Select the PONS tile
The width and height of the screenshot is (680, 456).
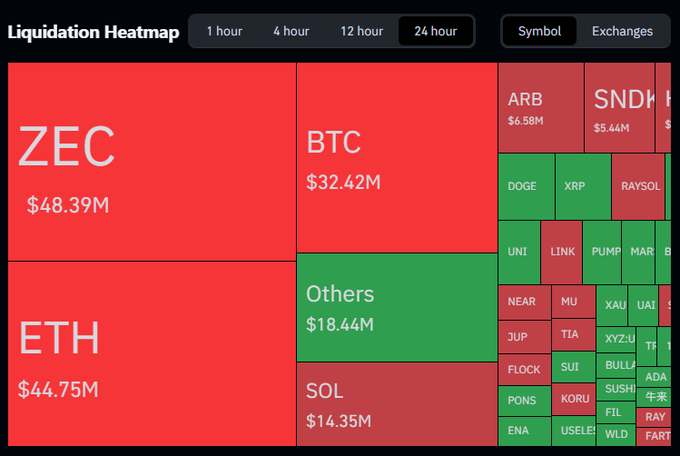(524, 400)
